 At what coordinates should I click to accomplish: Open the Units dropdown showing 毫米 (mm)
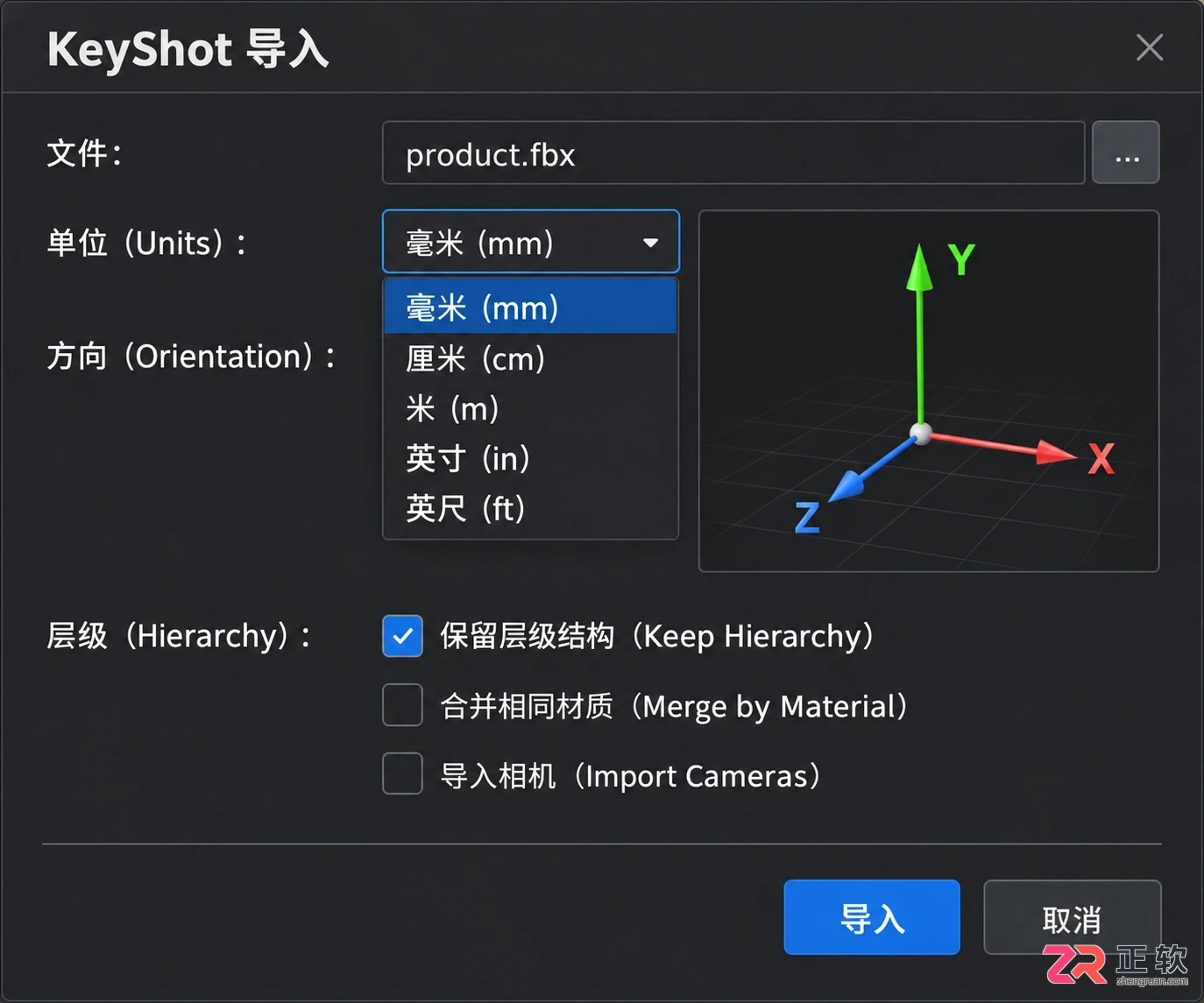pos(531,242)
